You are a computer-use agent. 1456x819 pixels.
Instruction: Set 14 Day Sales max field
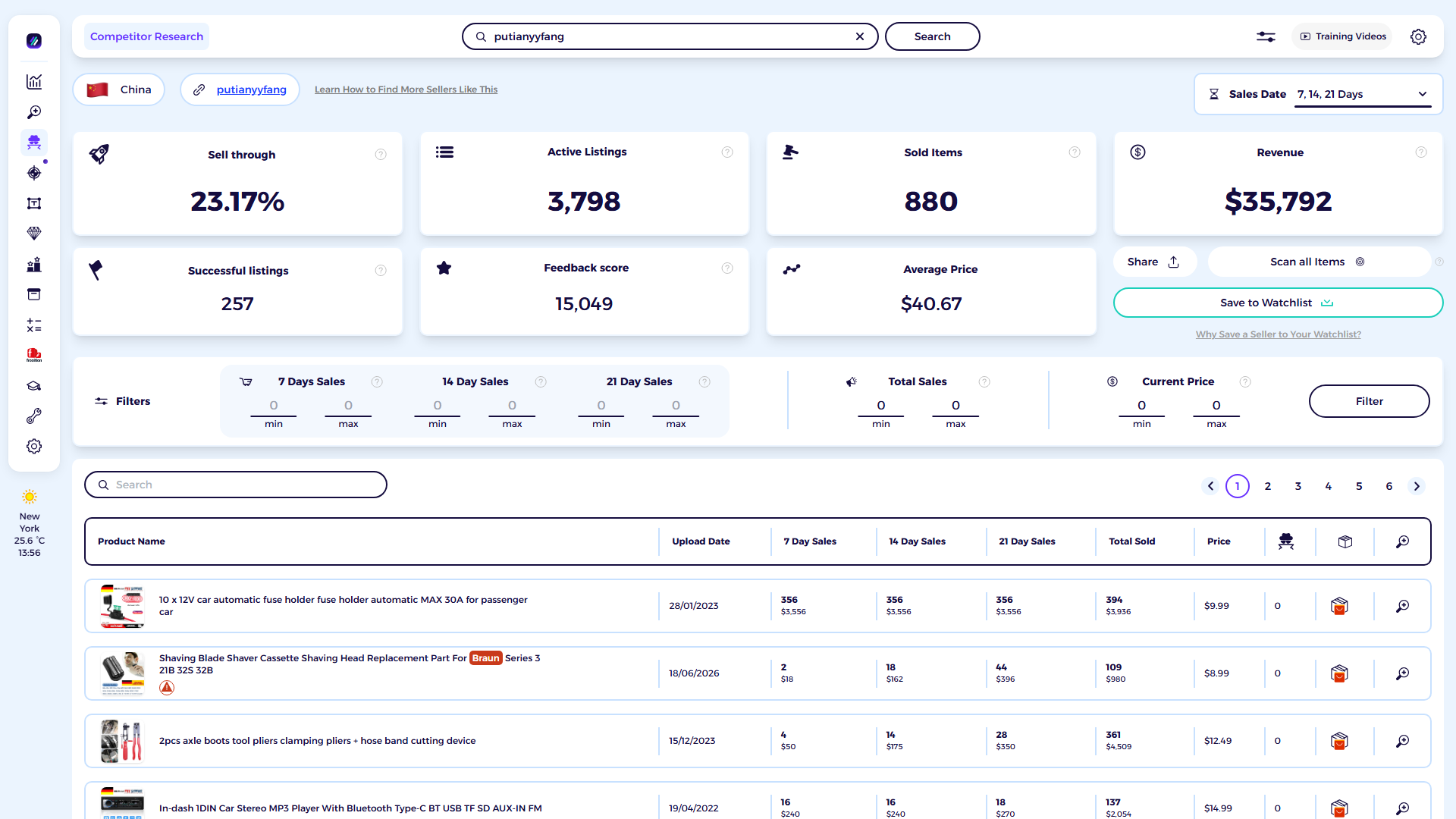click(x=512, y=406)
